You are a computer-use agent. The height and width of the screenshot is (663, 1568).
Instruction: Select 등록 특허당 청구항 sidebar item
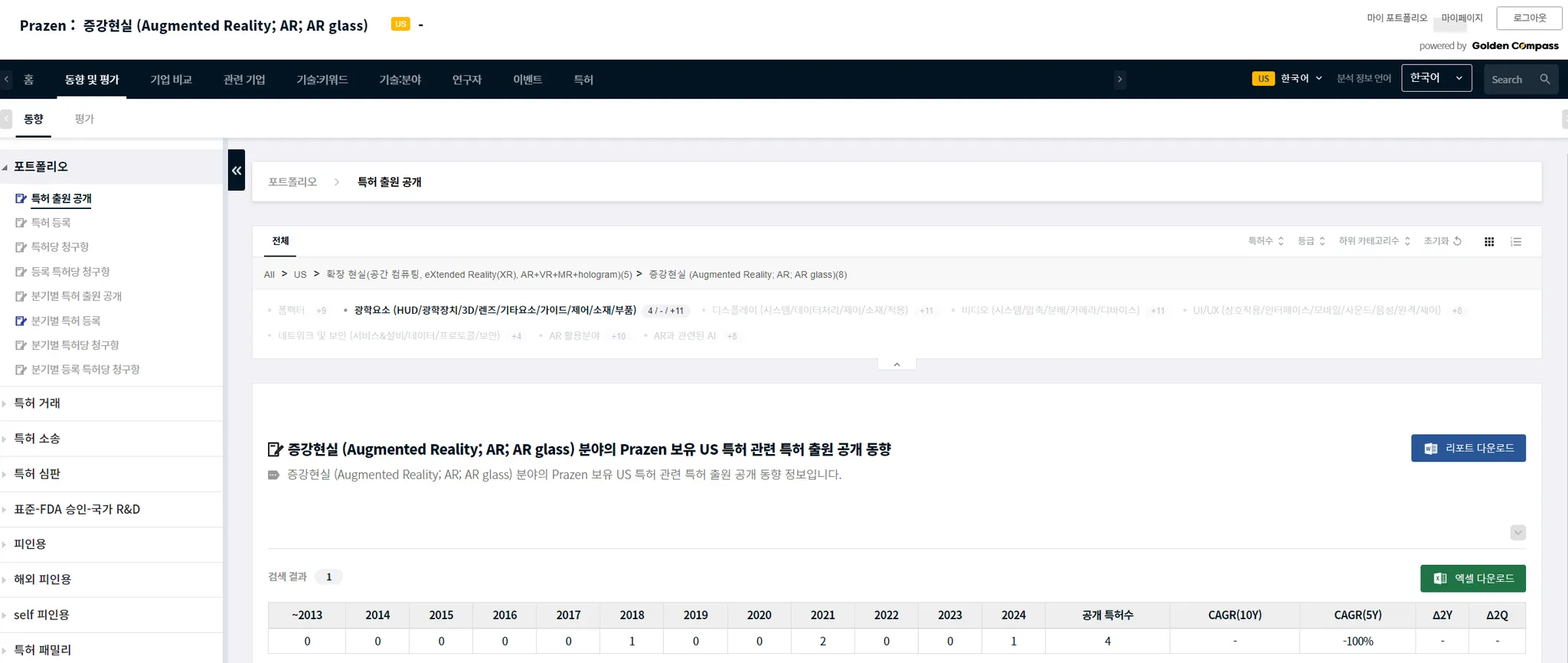pyautogui.click(x=70, y=272)
